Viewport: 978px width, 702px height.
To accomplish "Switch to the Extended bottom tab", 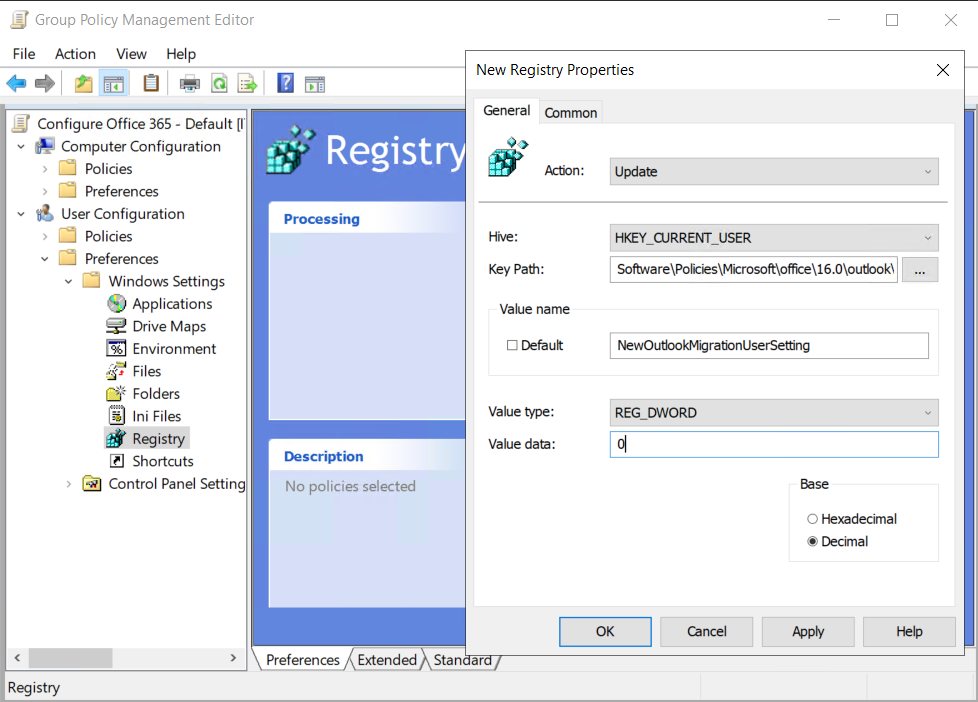I will coord(387,660).
